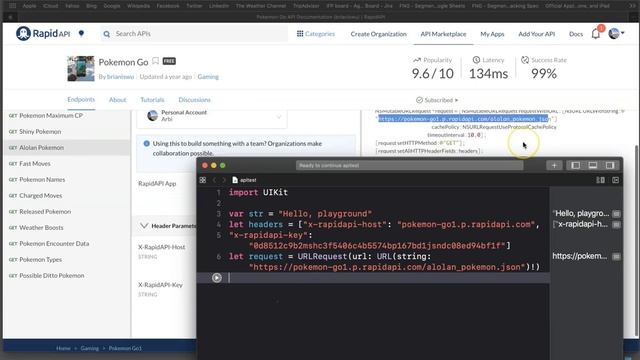
Task: Show quick look for https://pokem result
Action: 616,256
